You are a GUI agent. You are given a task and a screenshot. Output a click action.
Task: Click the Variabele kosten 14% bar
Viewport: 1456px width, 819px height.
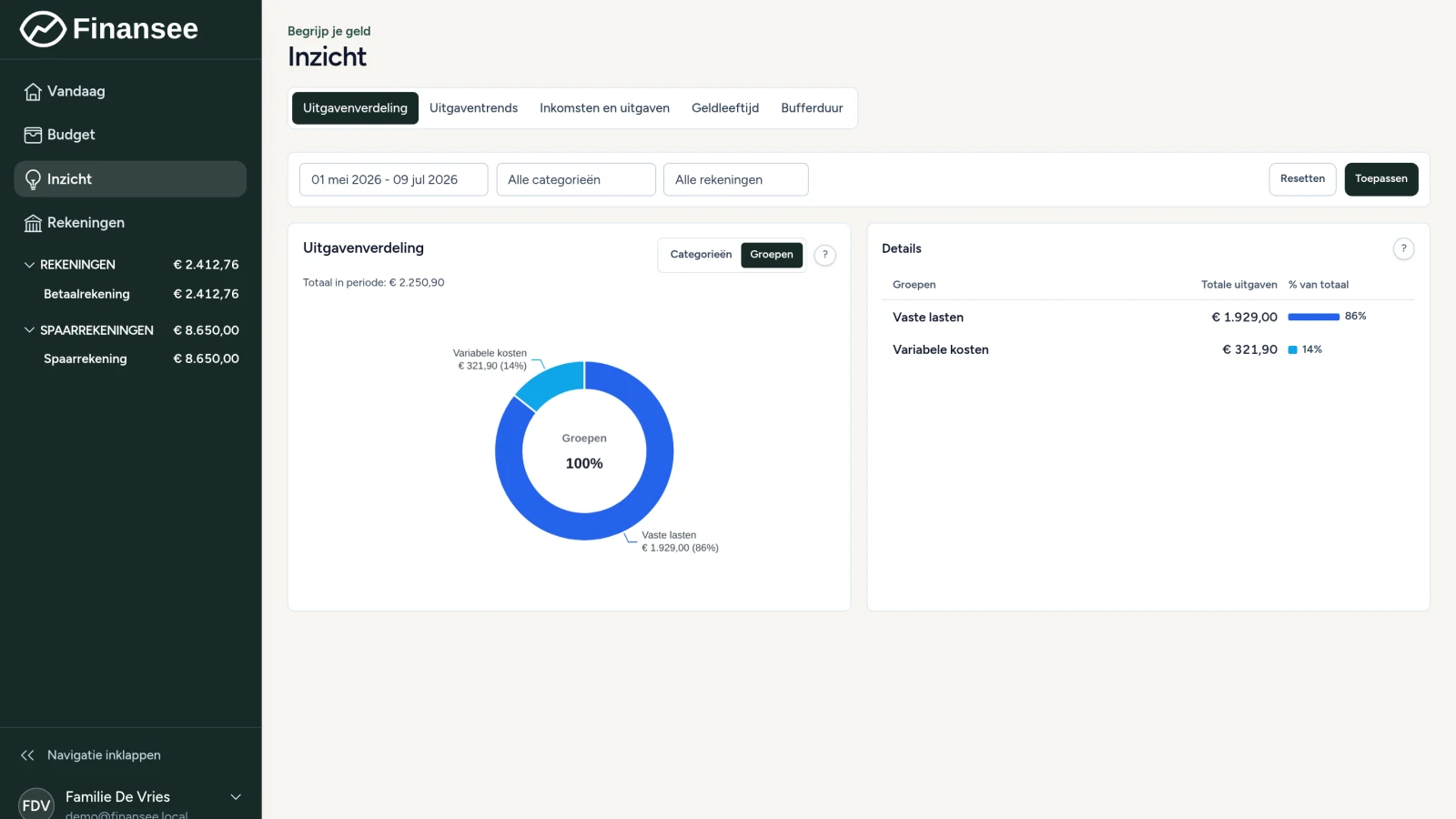(x=1292, y=349)
